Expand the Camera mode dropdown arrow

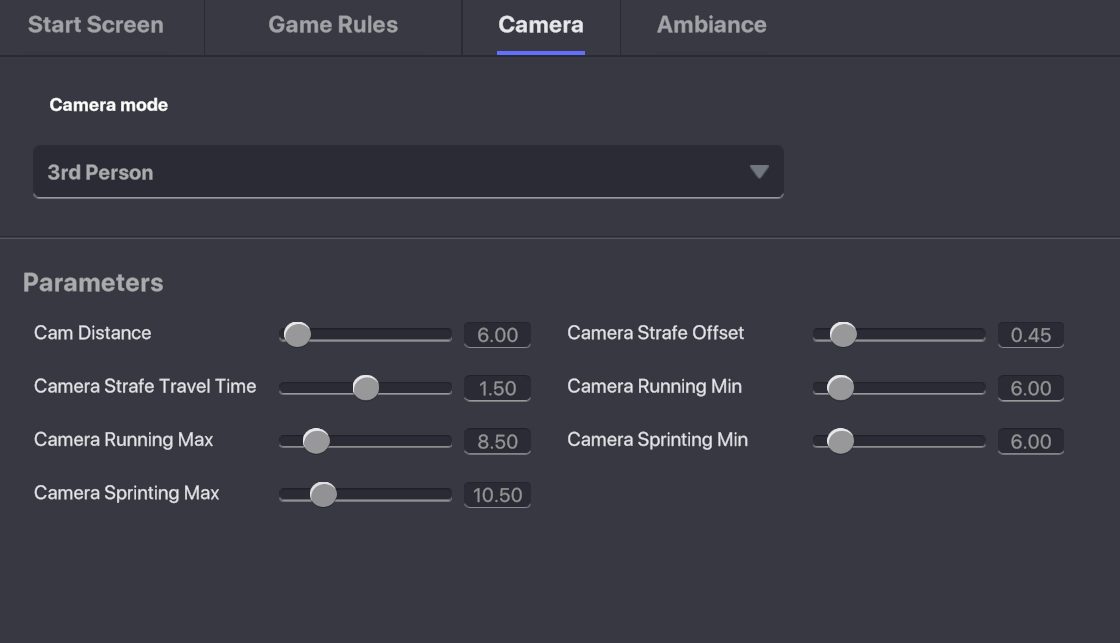(x=759, y=172)
